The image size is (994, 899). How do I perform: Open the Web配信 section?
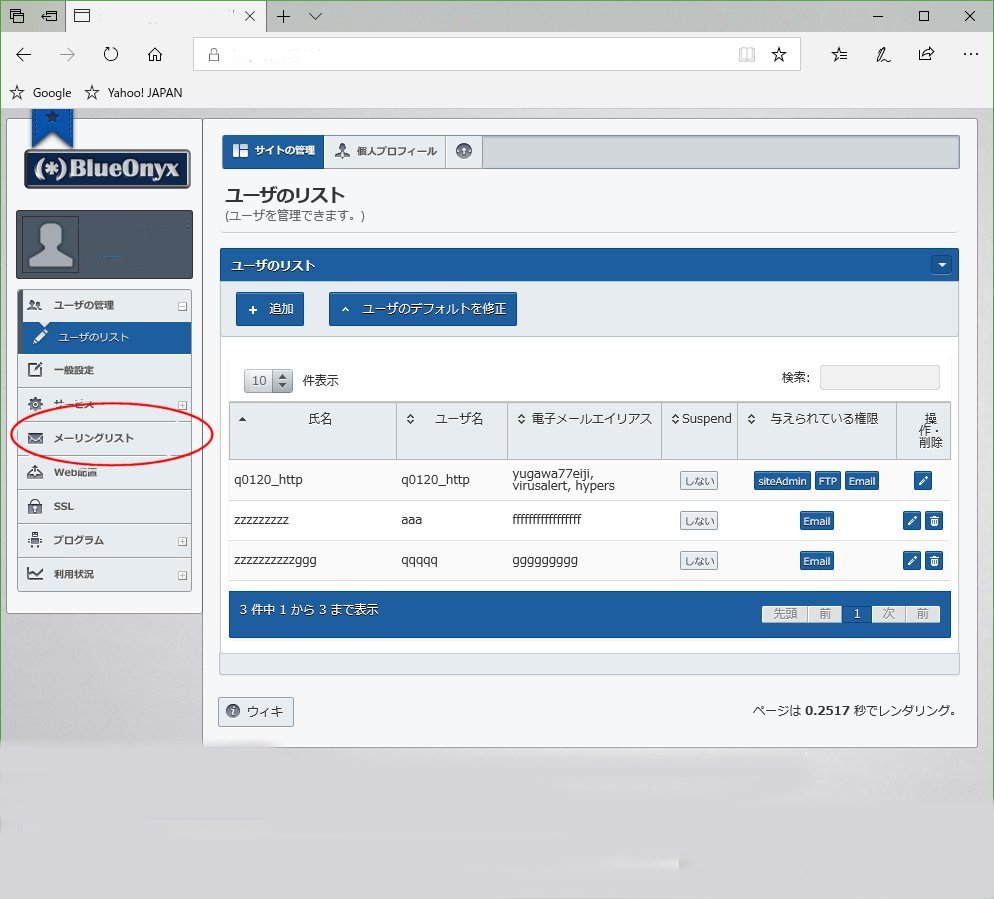(x=82, y=471)
